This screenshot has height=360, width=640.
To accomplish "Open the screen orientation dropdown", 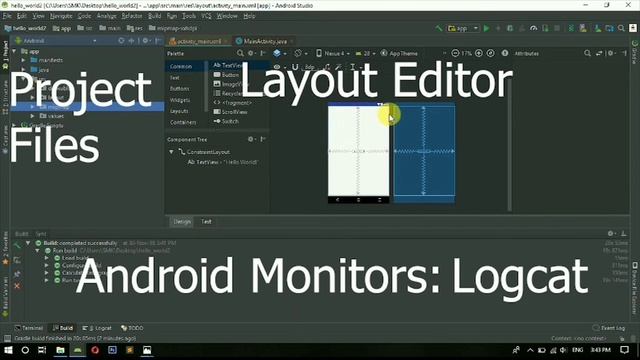I will tap(301, 53).
